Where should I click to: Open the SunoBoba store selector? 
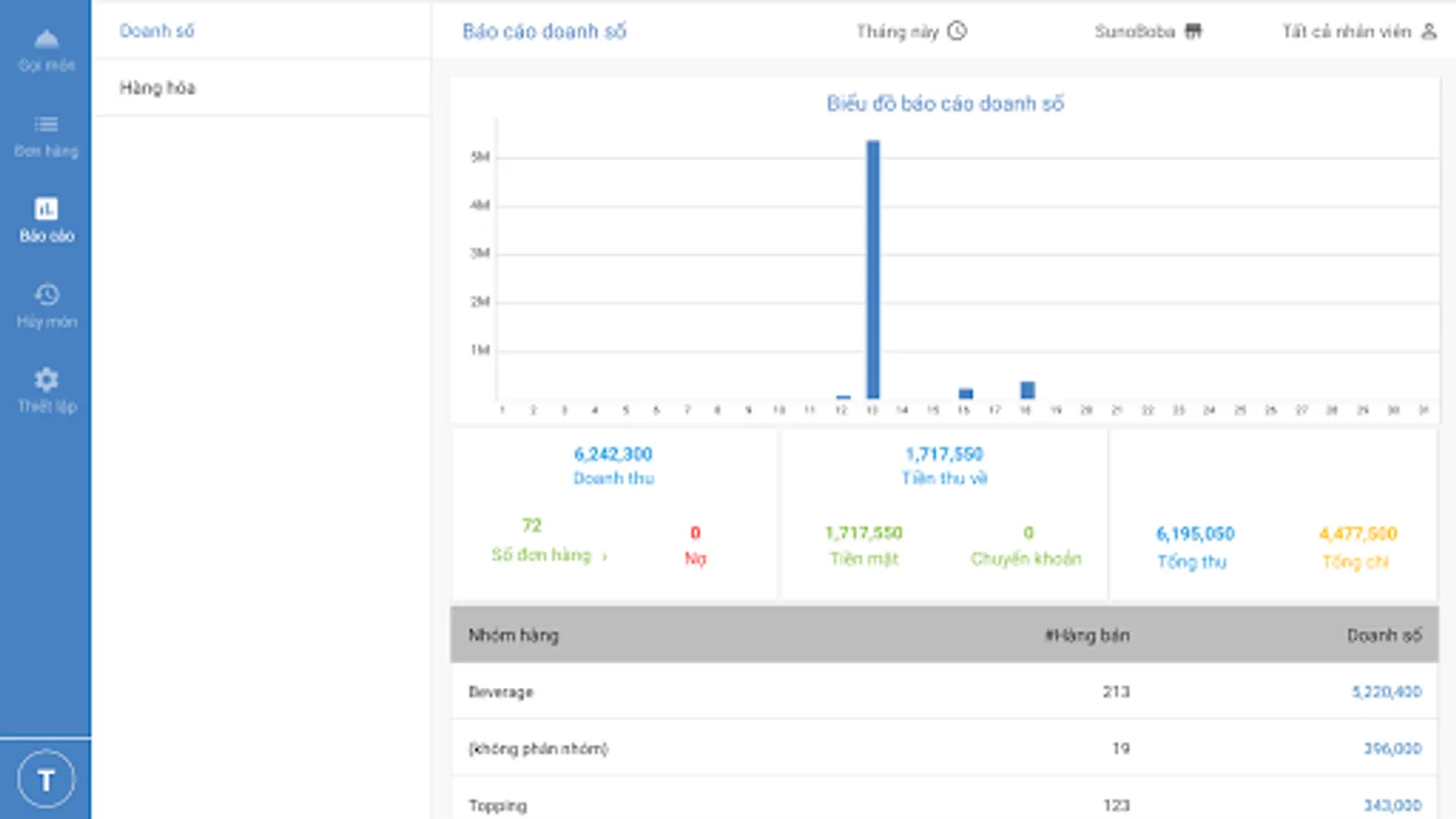[1148, 31]
